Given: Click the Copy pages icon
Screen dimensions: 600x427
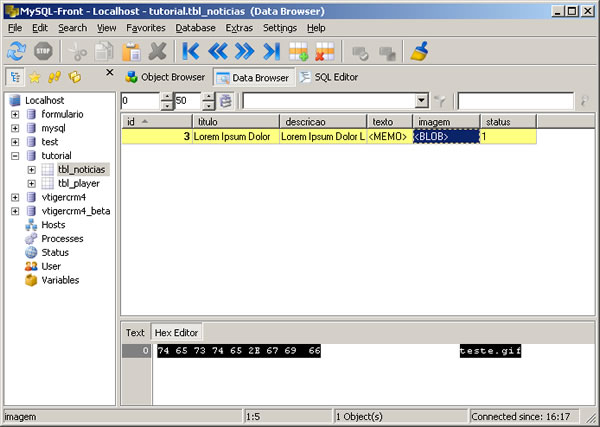Looking at the screenshot, I should pyautogui.click(x=104, y=51).
